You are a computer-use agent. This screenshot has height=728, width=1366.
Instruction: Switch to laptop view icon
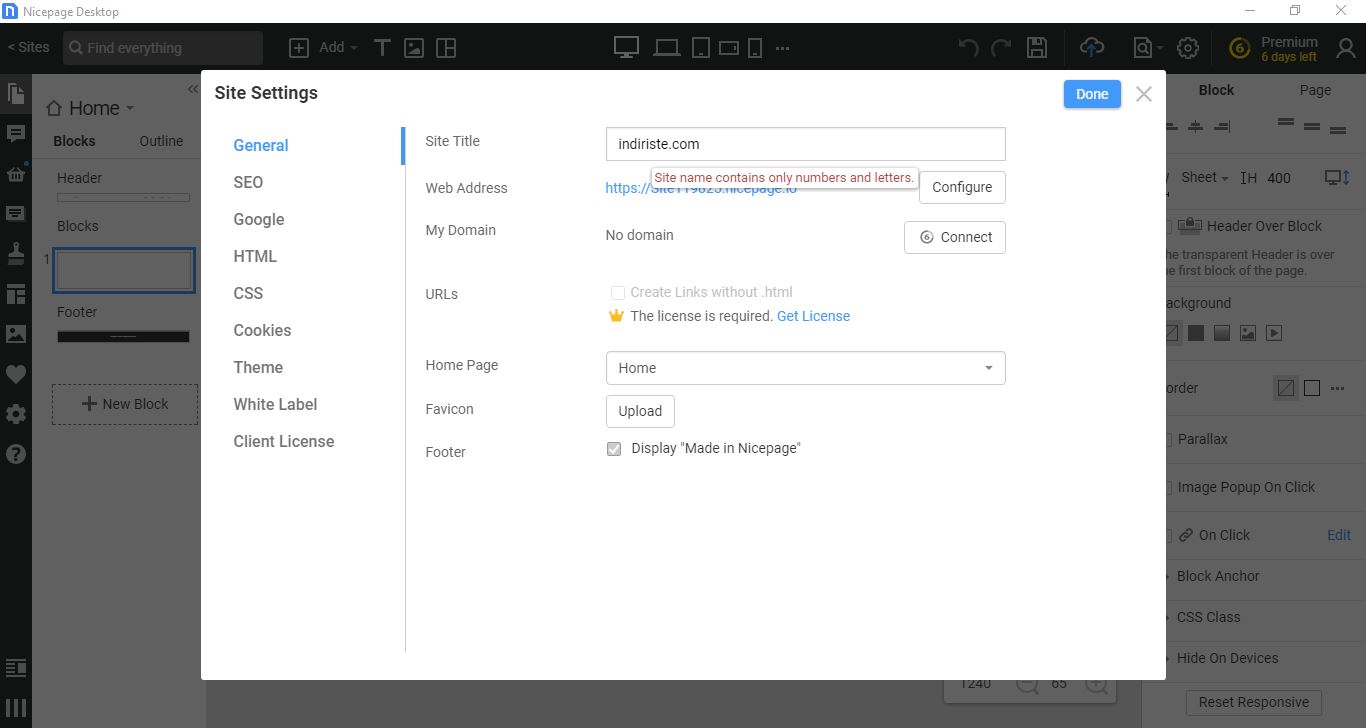[x=667, y=48]
